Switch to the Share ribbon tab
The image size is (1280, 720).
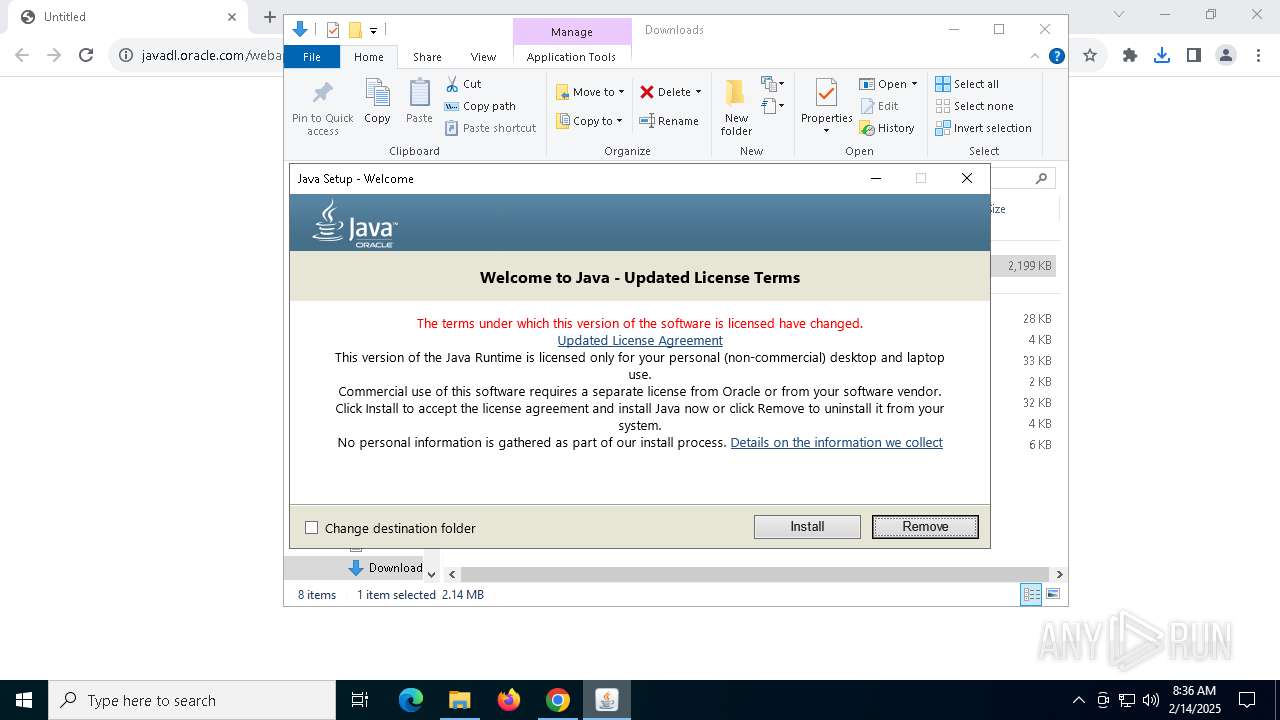pos(427,57)
